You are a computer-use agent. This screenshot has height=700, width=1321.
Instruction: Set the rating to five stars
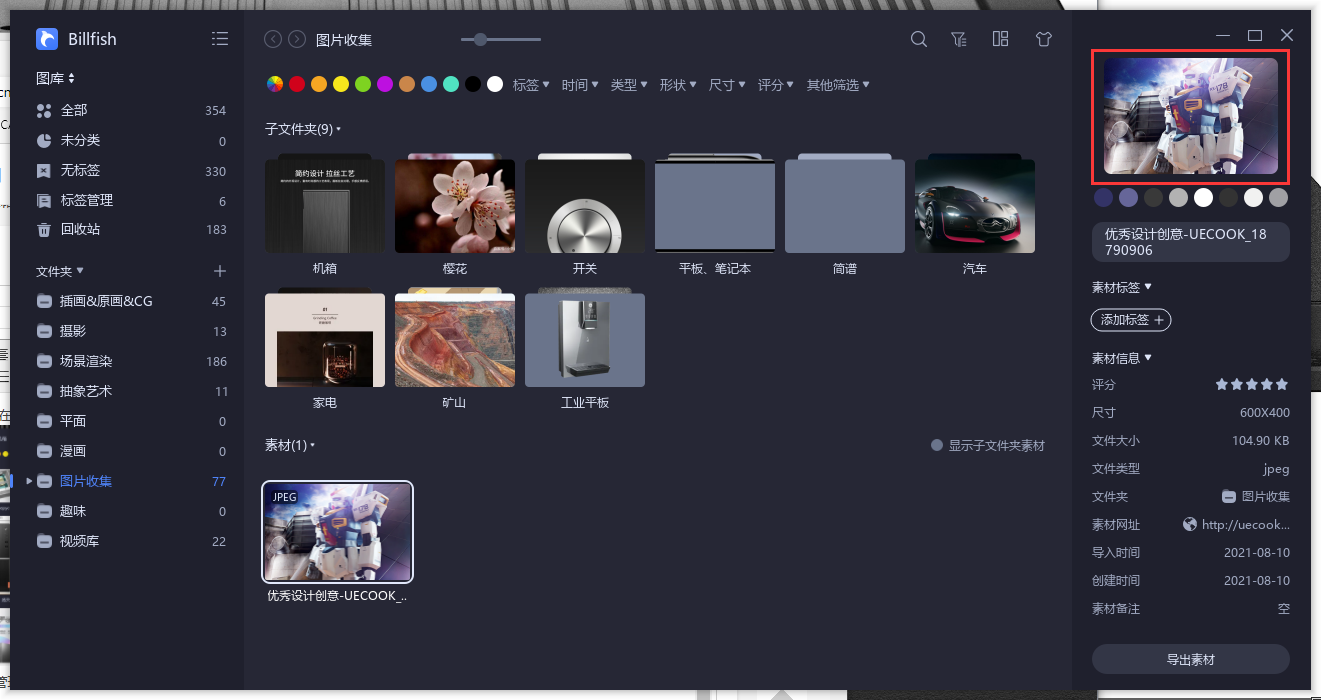tap(1282, 384)
